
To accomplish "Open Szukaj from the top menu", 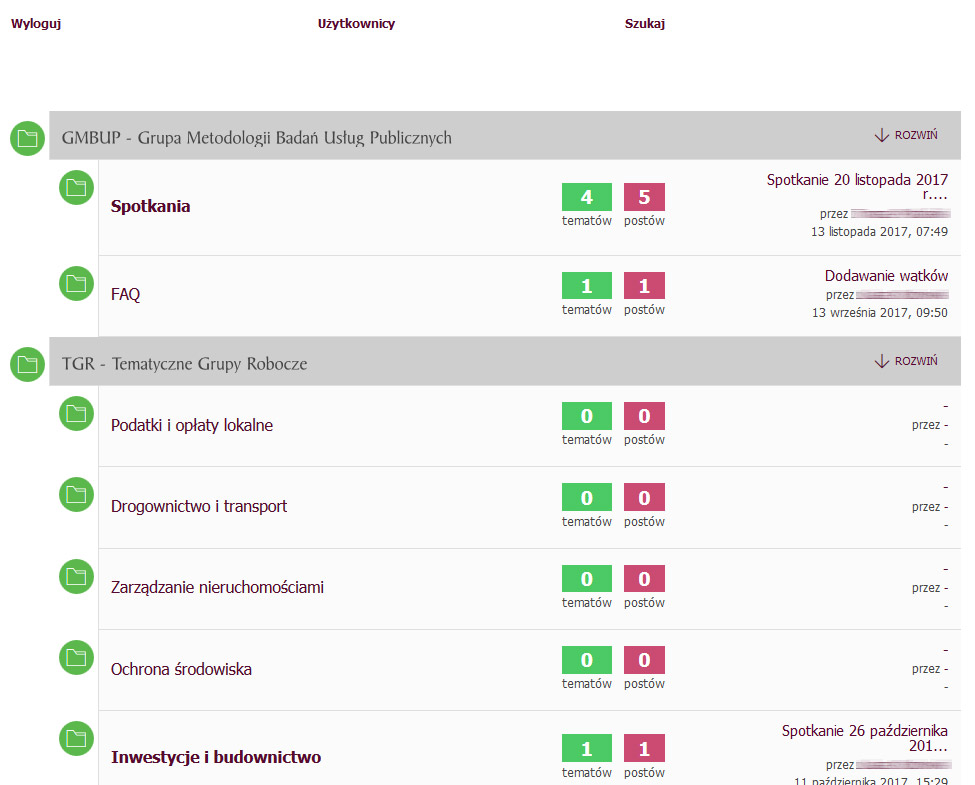I will [645, 24].
